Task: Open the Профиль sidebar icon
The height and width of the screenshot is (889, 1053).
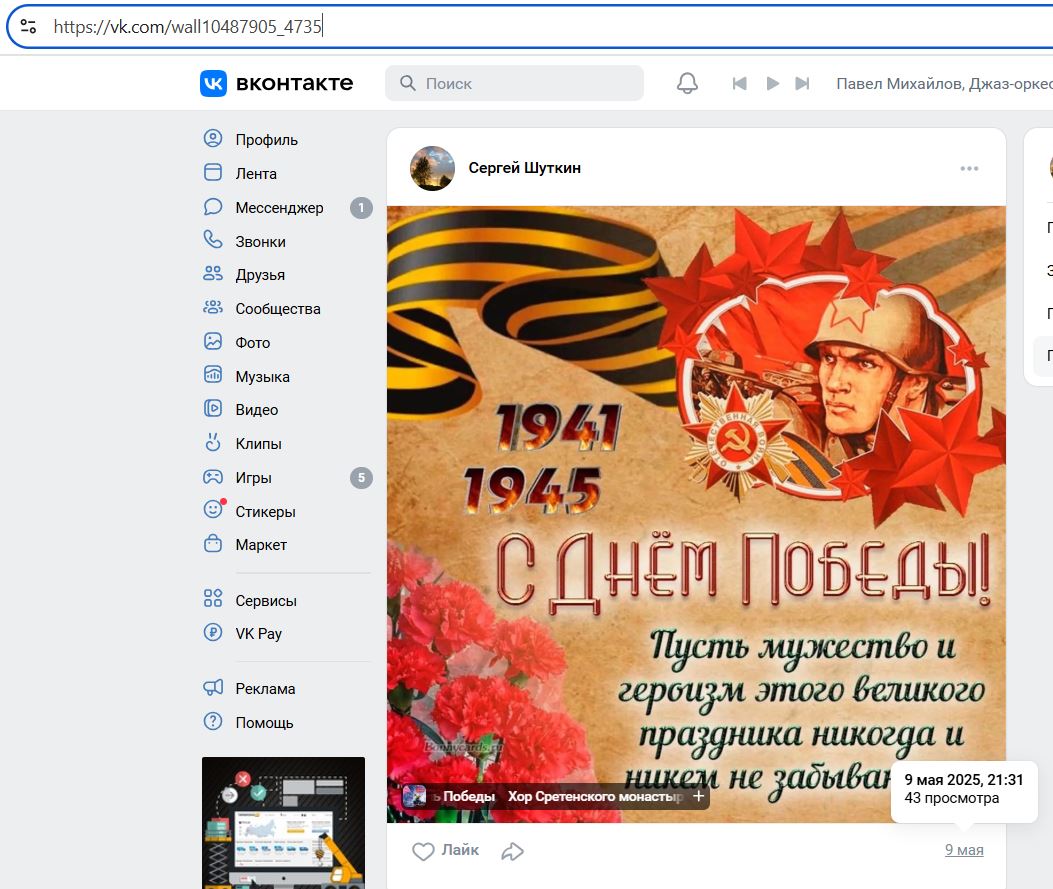Action: point(213,139)
